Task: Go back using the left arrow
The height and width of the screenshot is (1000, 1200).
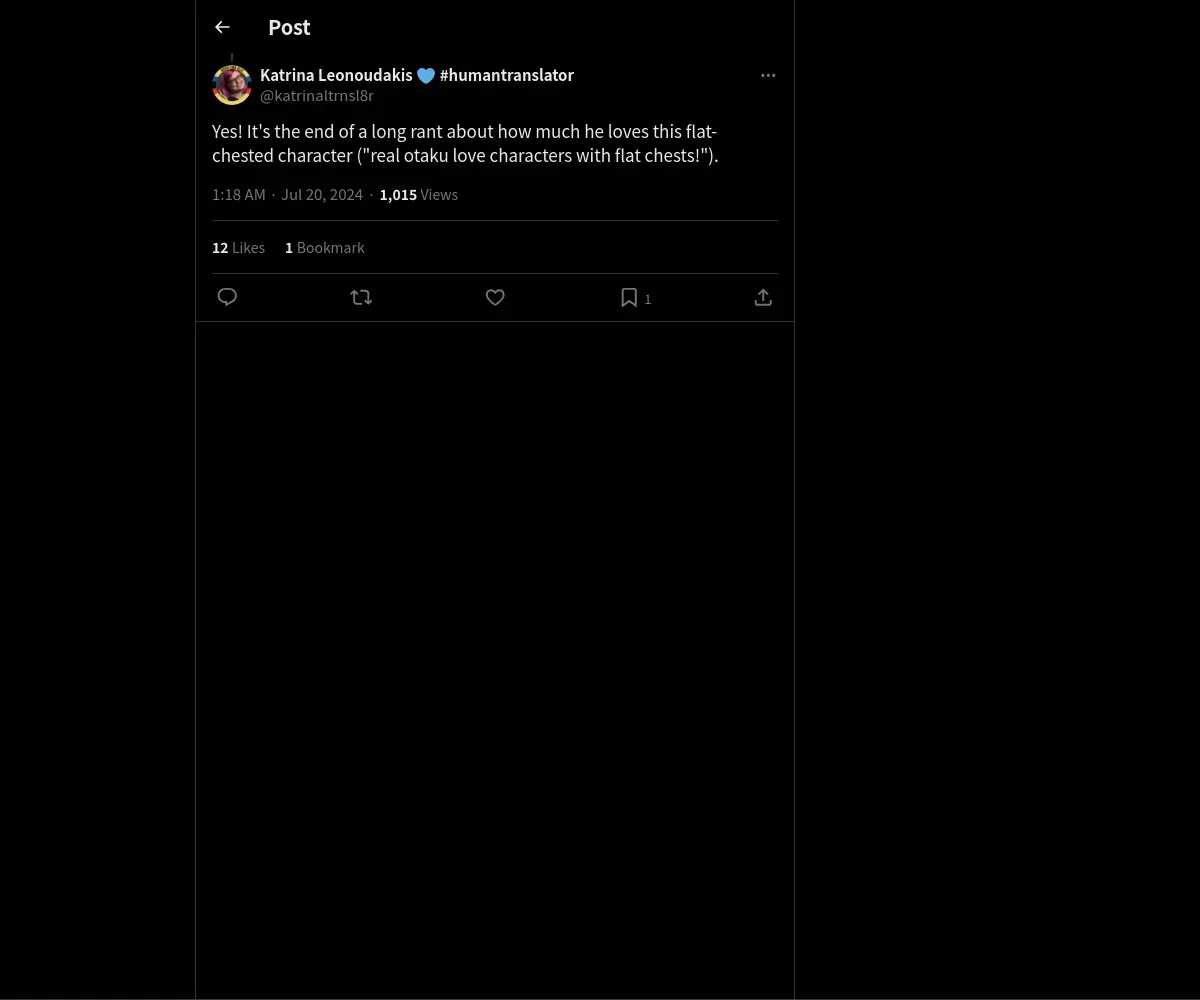Action: [x=222, y=28]
